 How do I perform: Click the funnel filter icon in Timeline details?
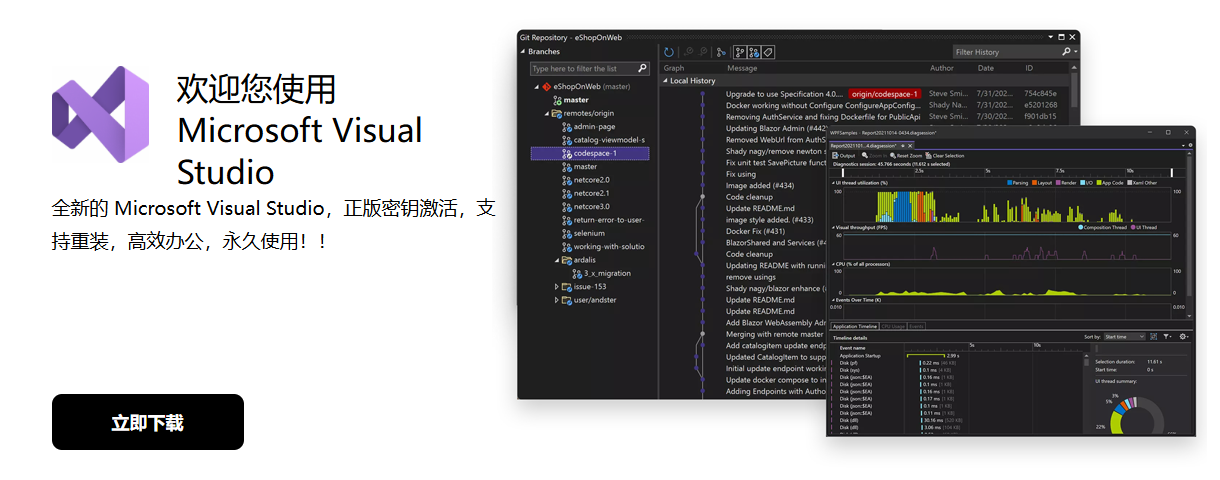1165,337
